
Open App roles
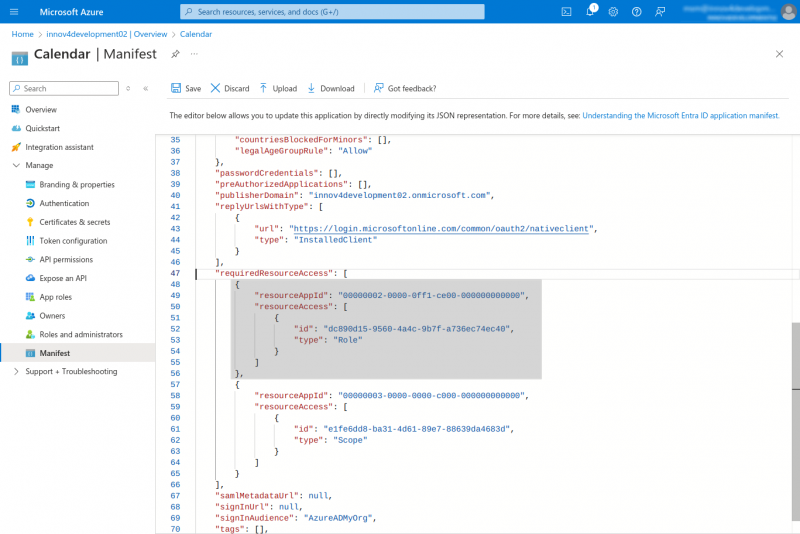(x=56, y=297)
